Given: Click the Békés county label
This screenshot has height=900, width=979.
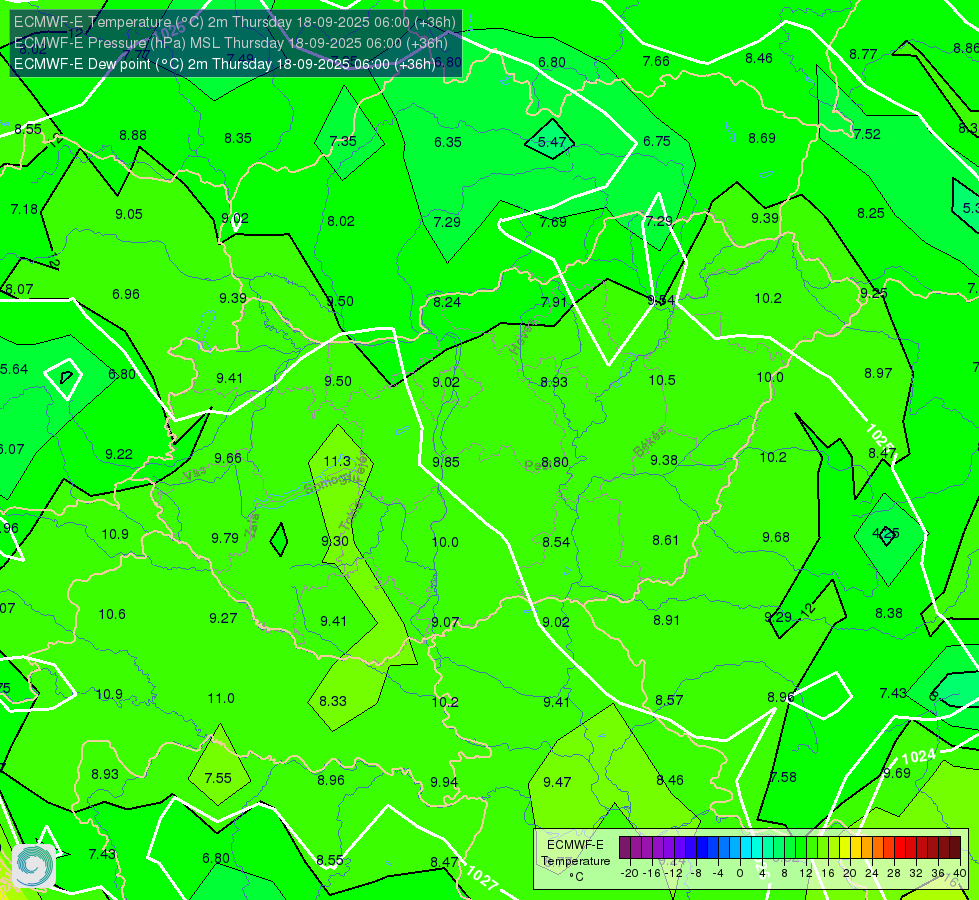Looking at the screenshot, I should 649,442.
